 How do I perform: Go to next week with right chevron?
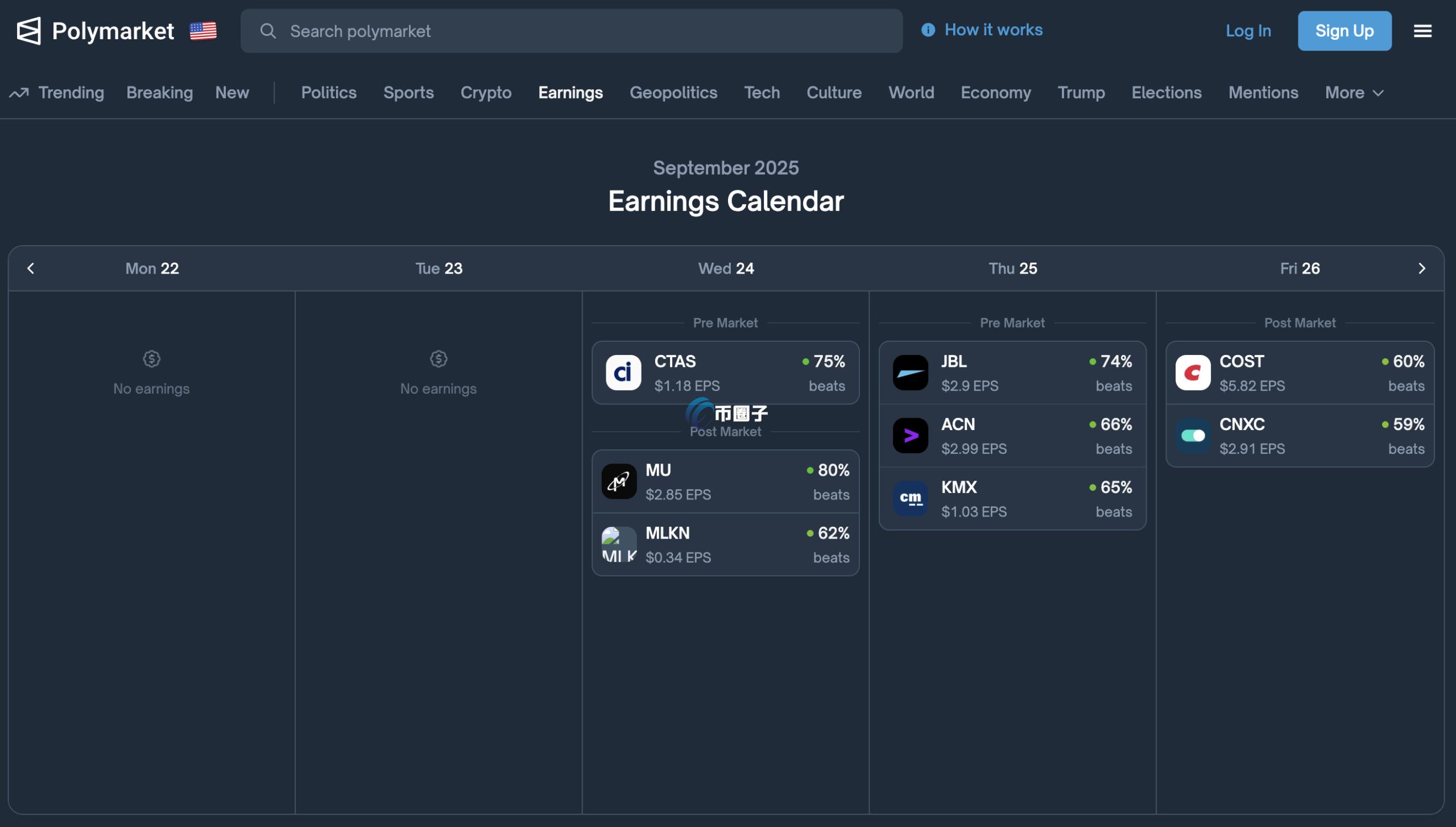pos(1421,268)
